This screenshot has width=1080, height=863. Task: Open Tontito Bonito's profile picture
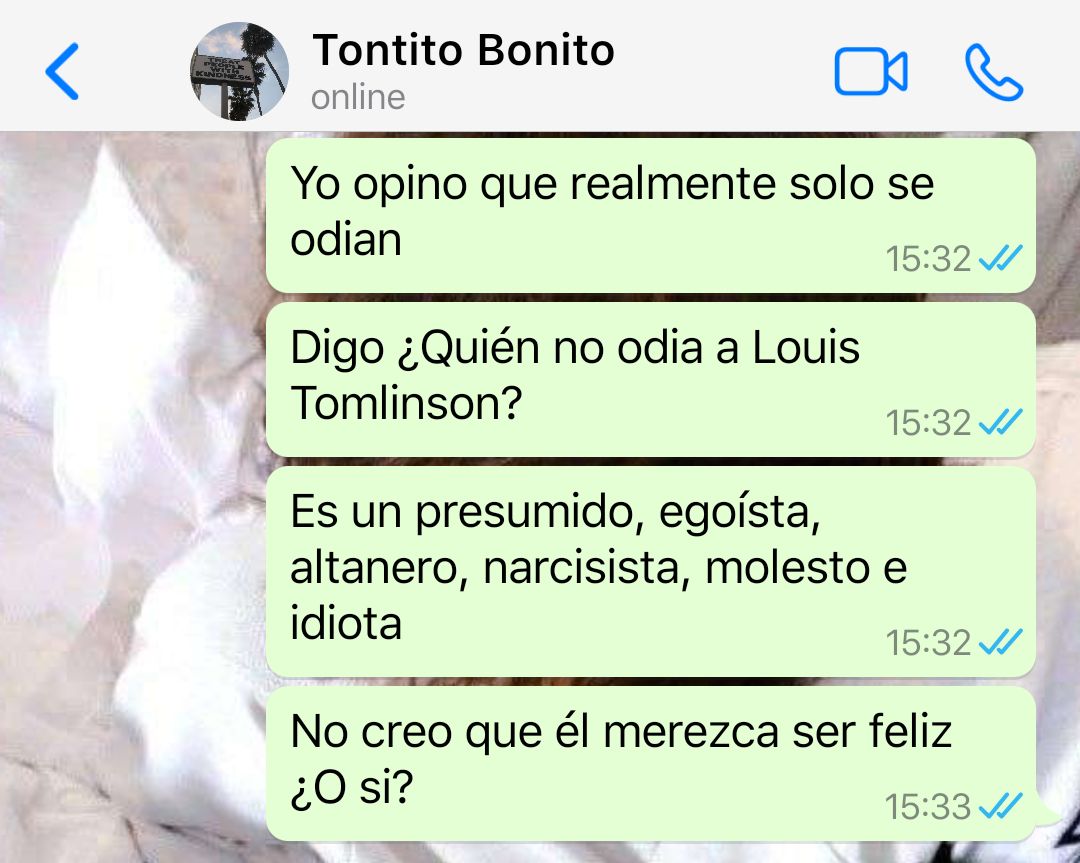click(x=239, y=71)
